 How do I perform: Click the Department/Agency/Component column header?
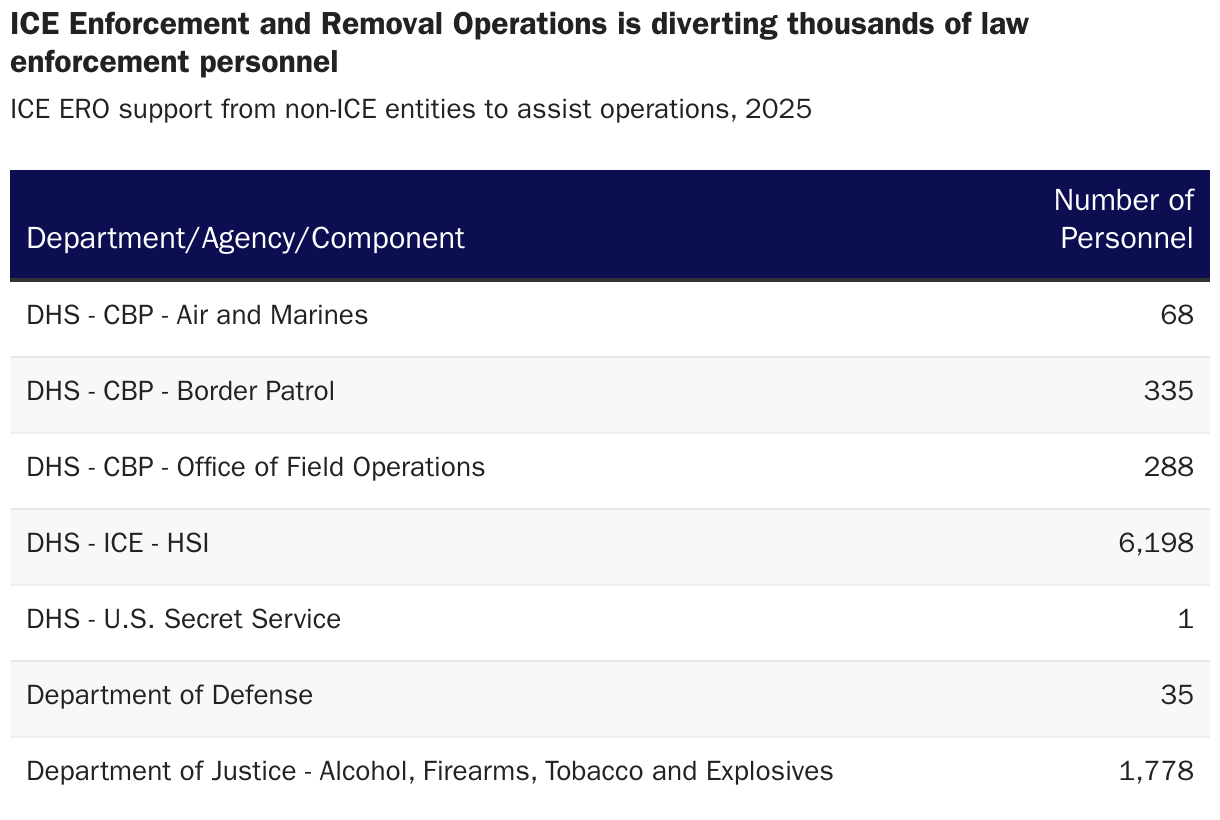245,238
